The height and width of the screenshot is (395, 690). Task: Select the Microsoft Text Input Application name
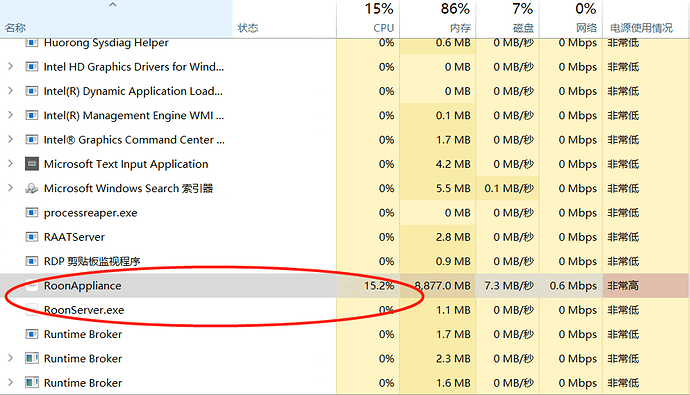[x=126, y=164]
